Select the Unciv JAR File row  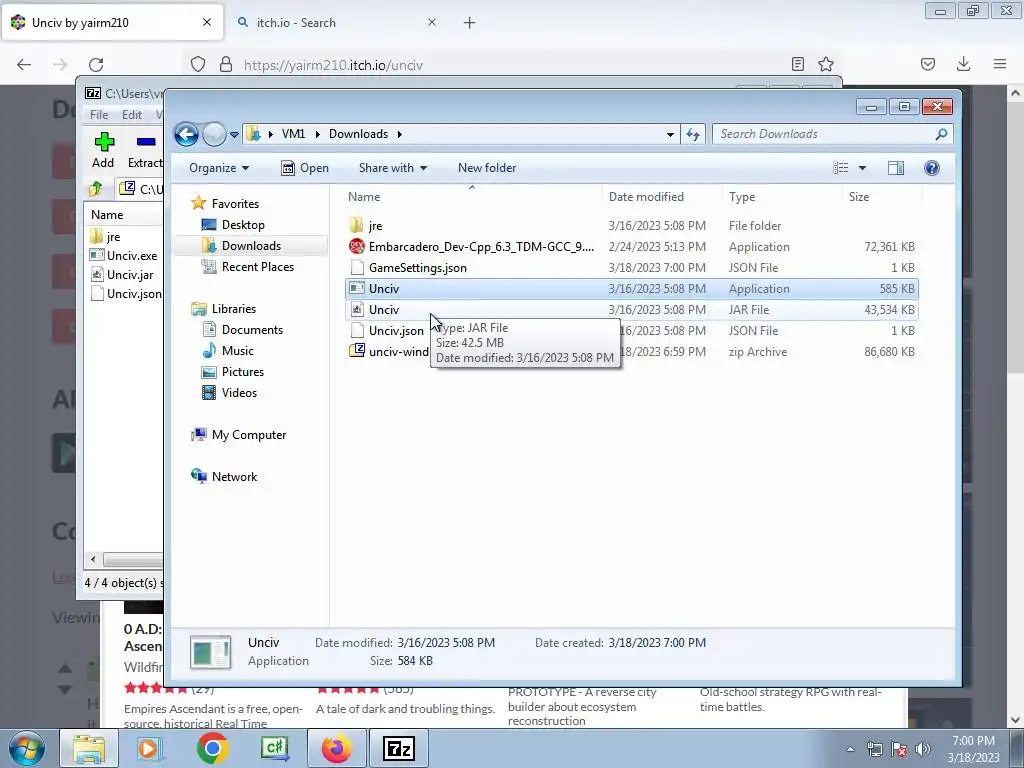[632, 310]
